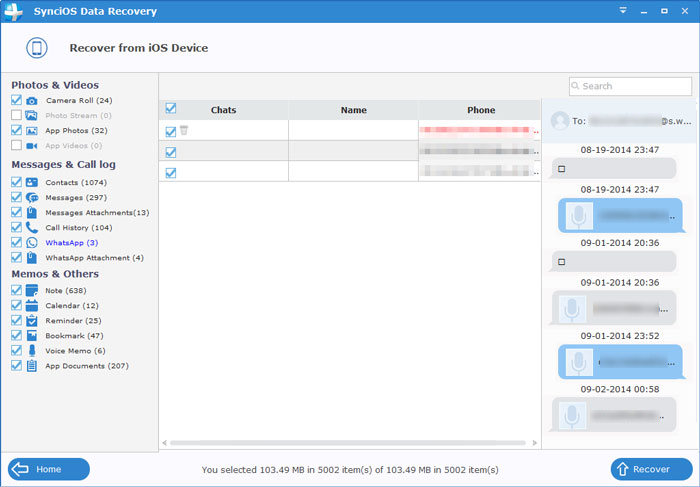Toggle the select-all checkbox in Chats header

(x=170, y=109)
